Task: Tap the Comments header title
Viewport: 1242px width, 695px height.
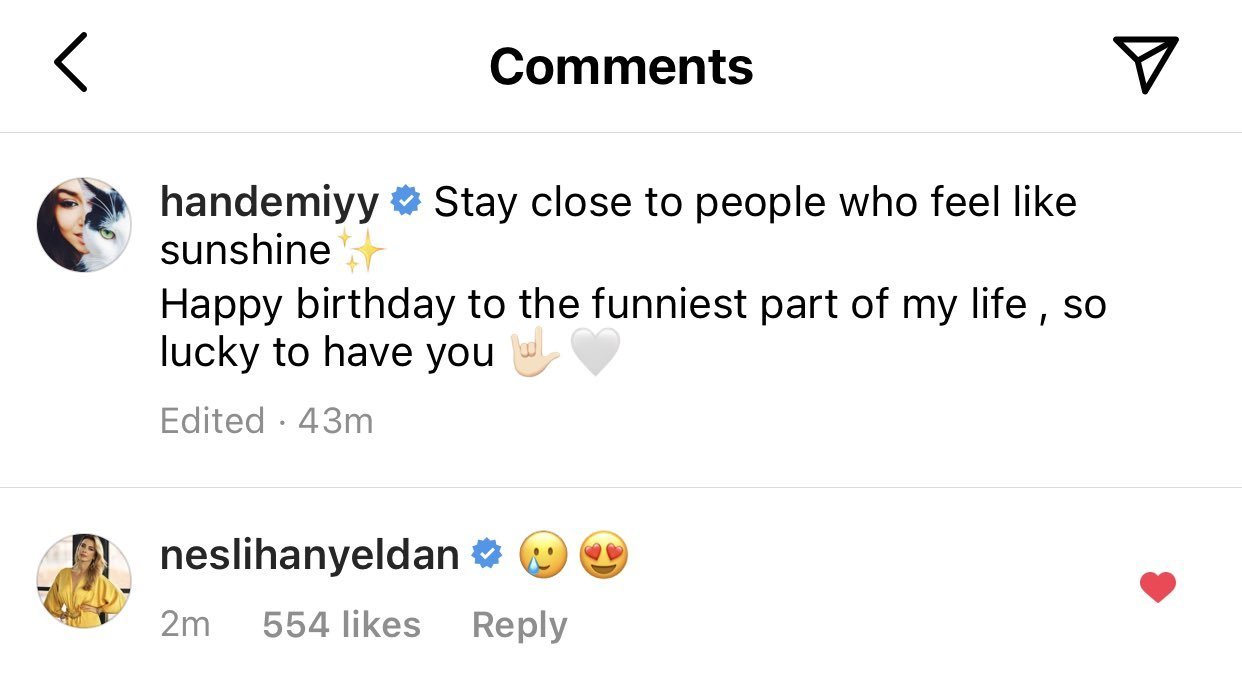Action: click(x=621, y=66)
